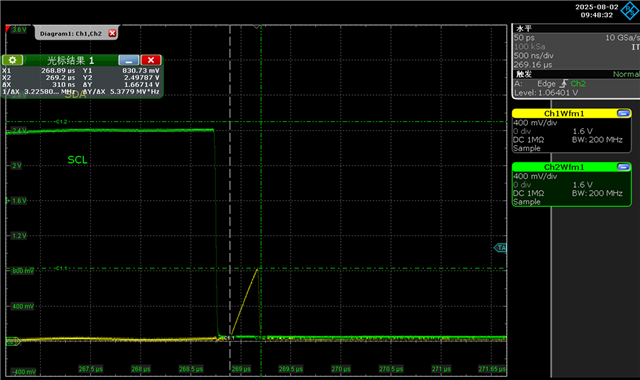Select trigger level 1.06401 V field
This screenshot has width=640, height=380.
[x=546, y=93]
